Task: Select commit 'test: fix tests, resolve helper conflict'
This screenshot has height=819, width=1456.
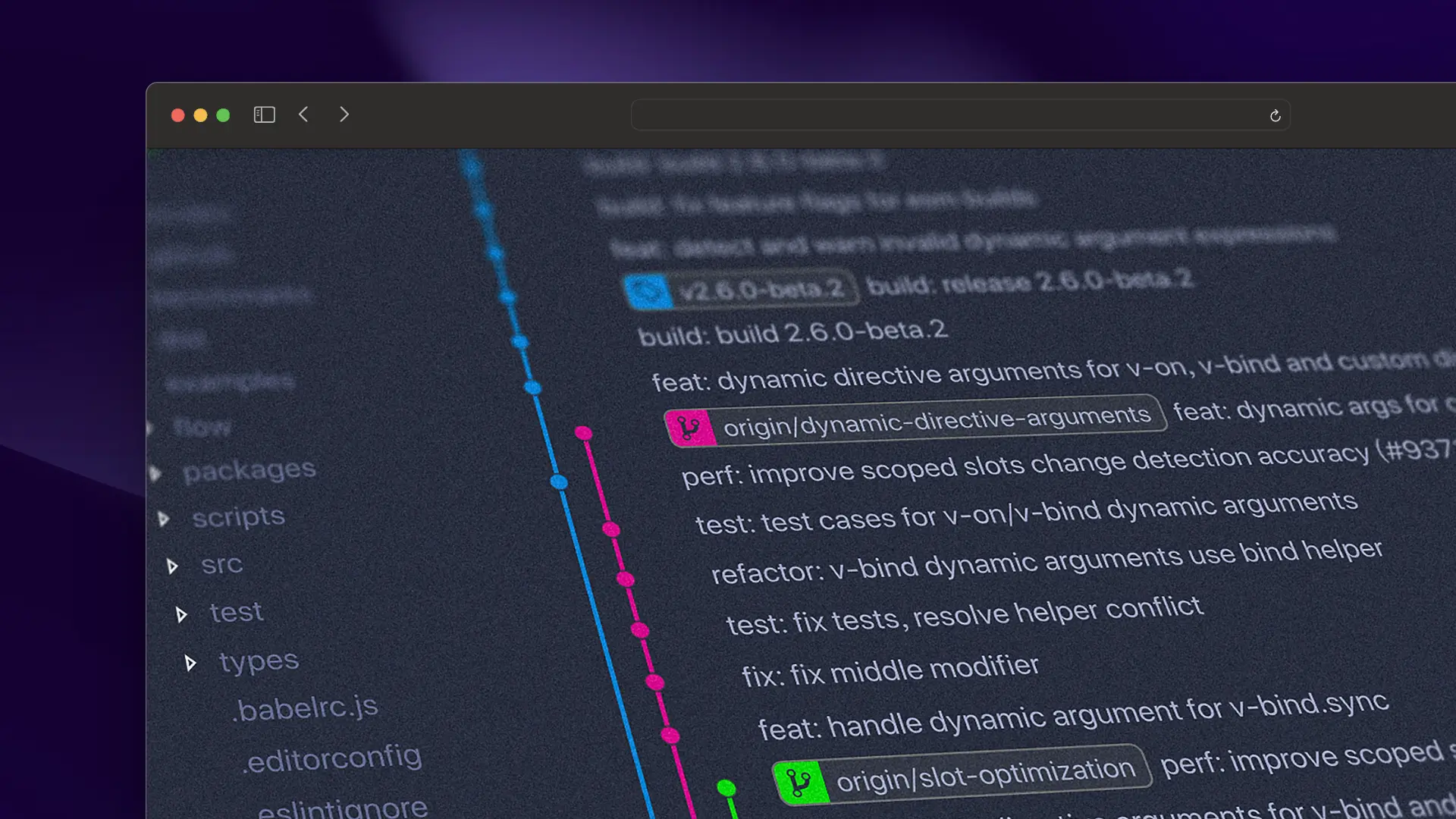Action: pyautogui.click(x=964, y=615)
